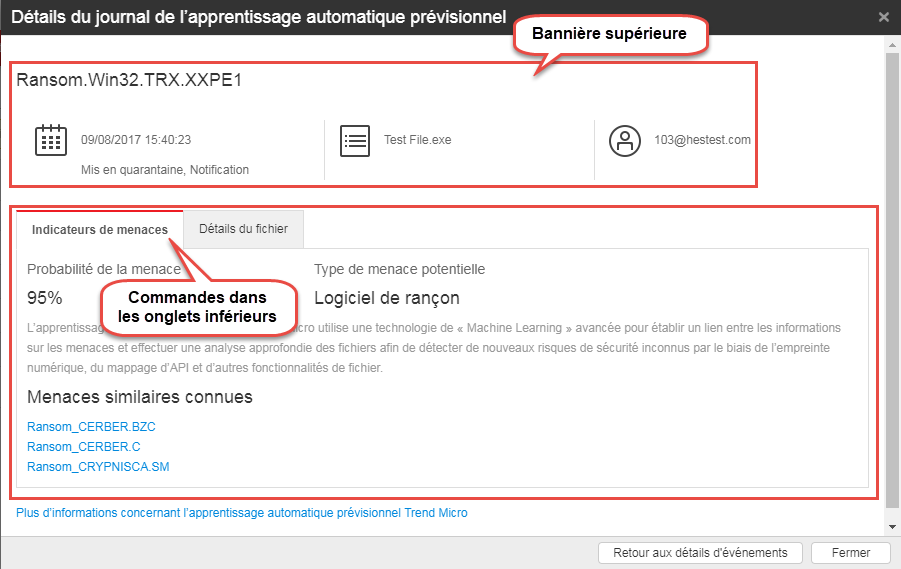Click the Bannière supérieure callout label
The height and width of the screenshot is (569, 901).
point(609,34)
